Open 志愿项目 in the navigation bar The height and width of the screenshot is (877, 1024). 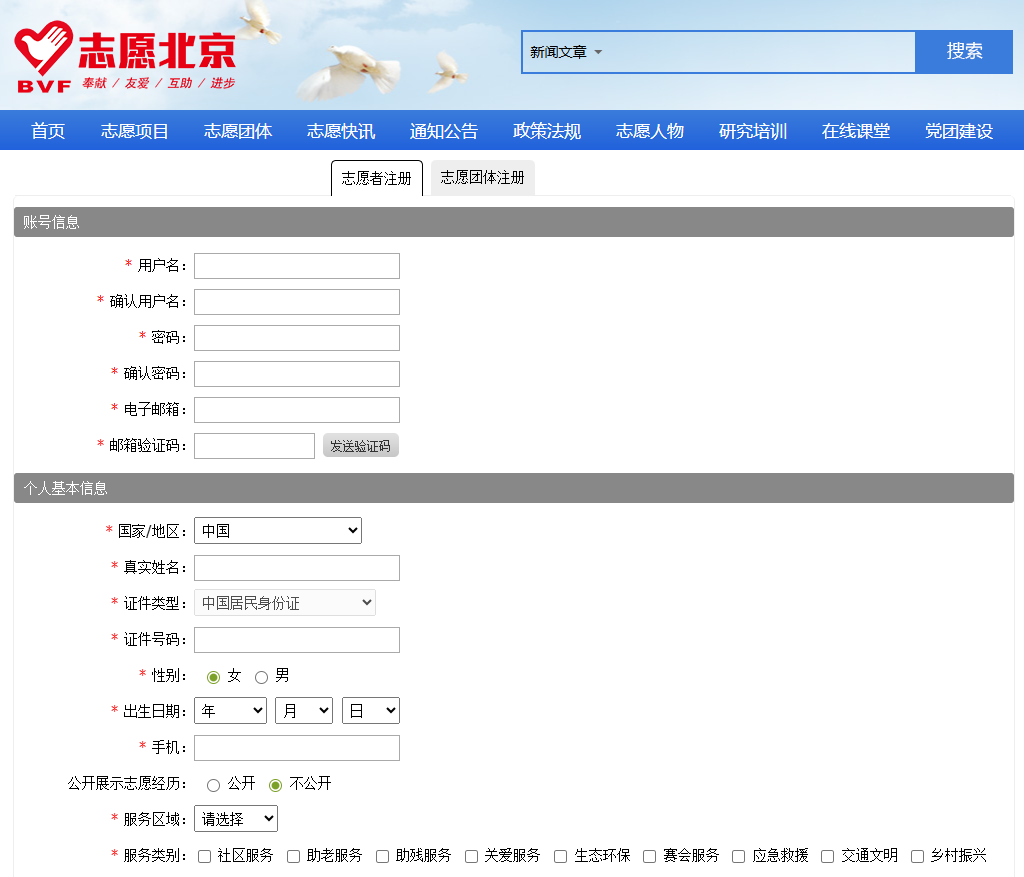point(135,131)
